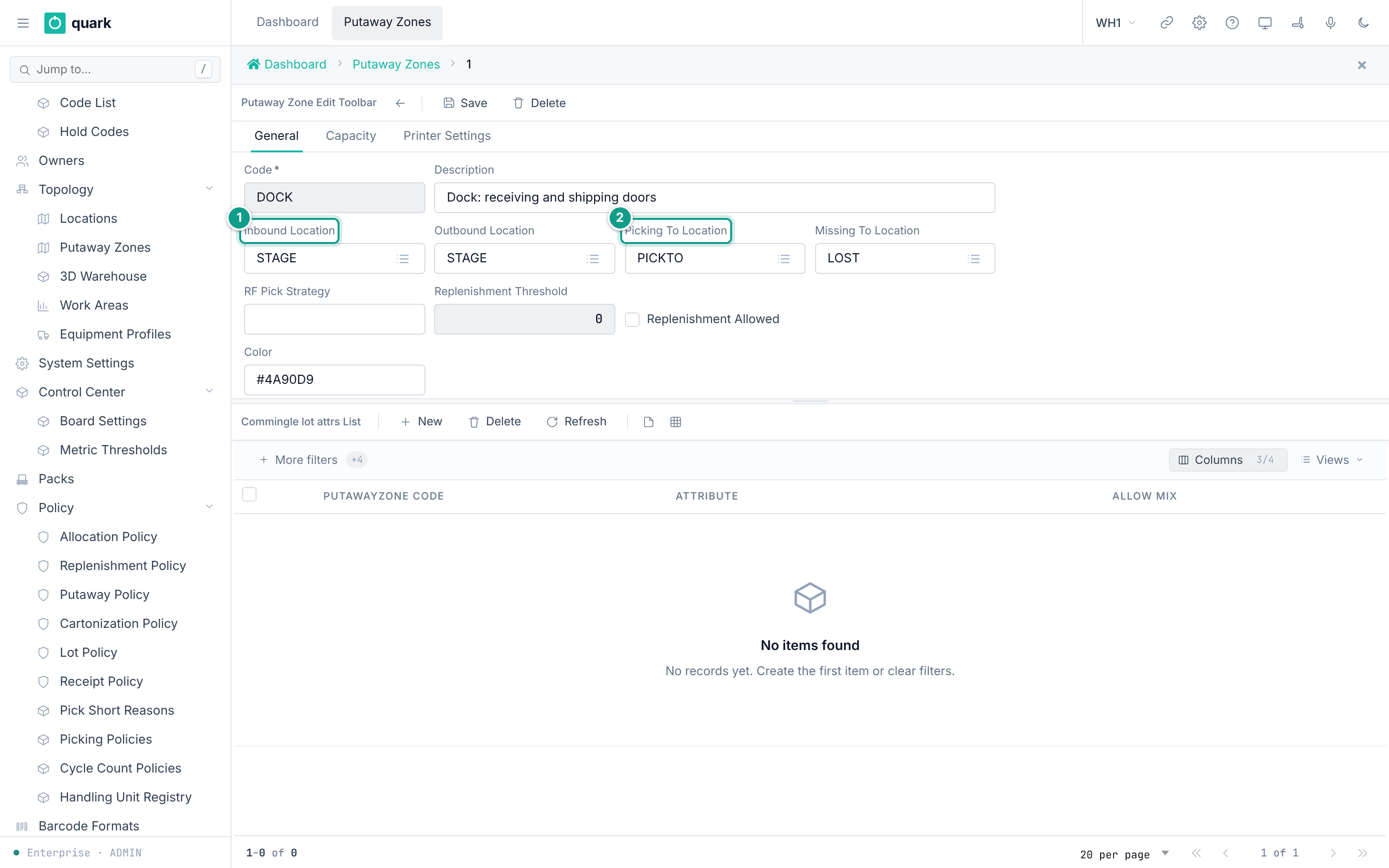Click the back arrow in edit toolbar

pyautogui.click(x=400, y=103)
